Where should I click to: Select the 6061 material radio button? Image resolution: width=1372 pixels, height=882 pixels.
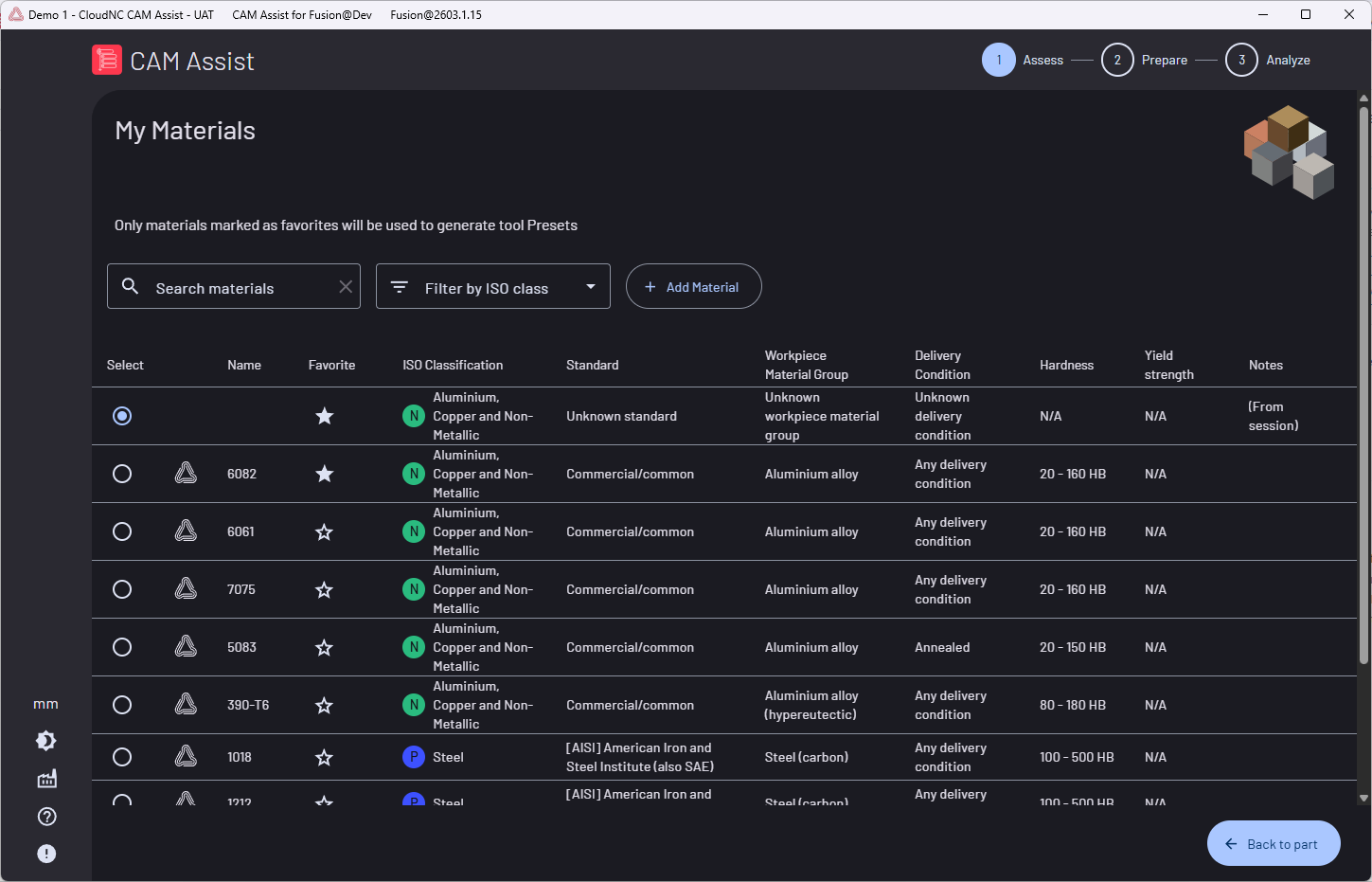pos(122,531)
